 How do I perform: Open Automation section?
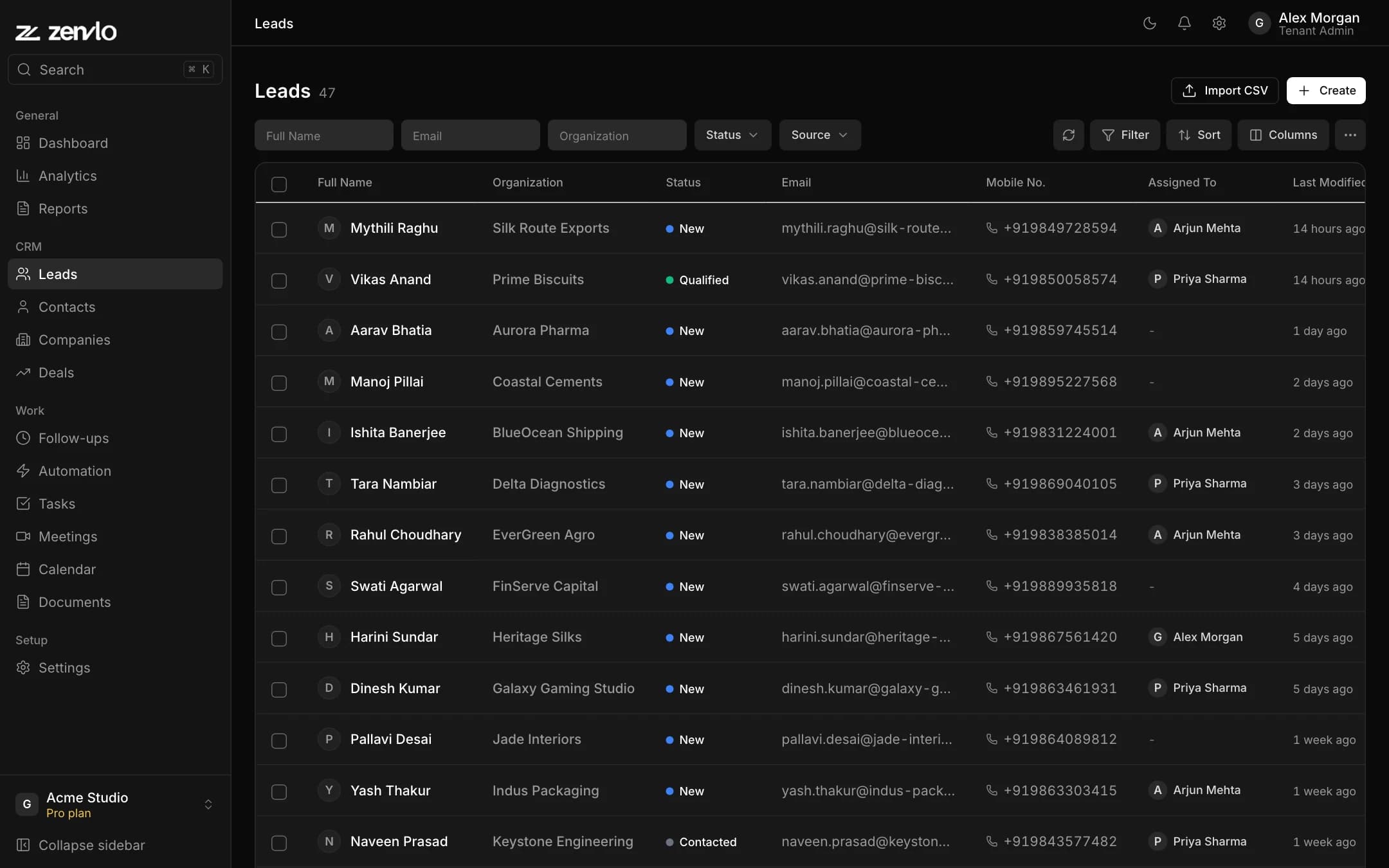pos(115,471)
